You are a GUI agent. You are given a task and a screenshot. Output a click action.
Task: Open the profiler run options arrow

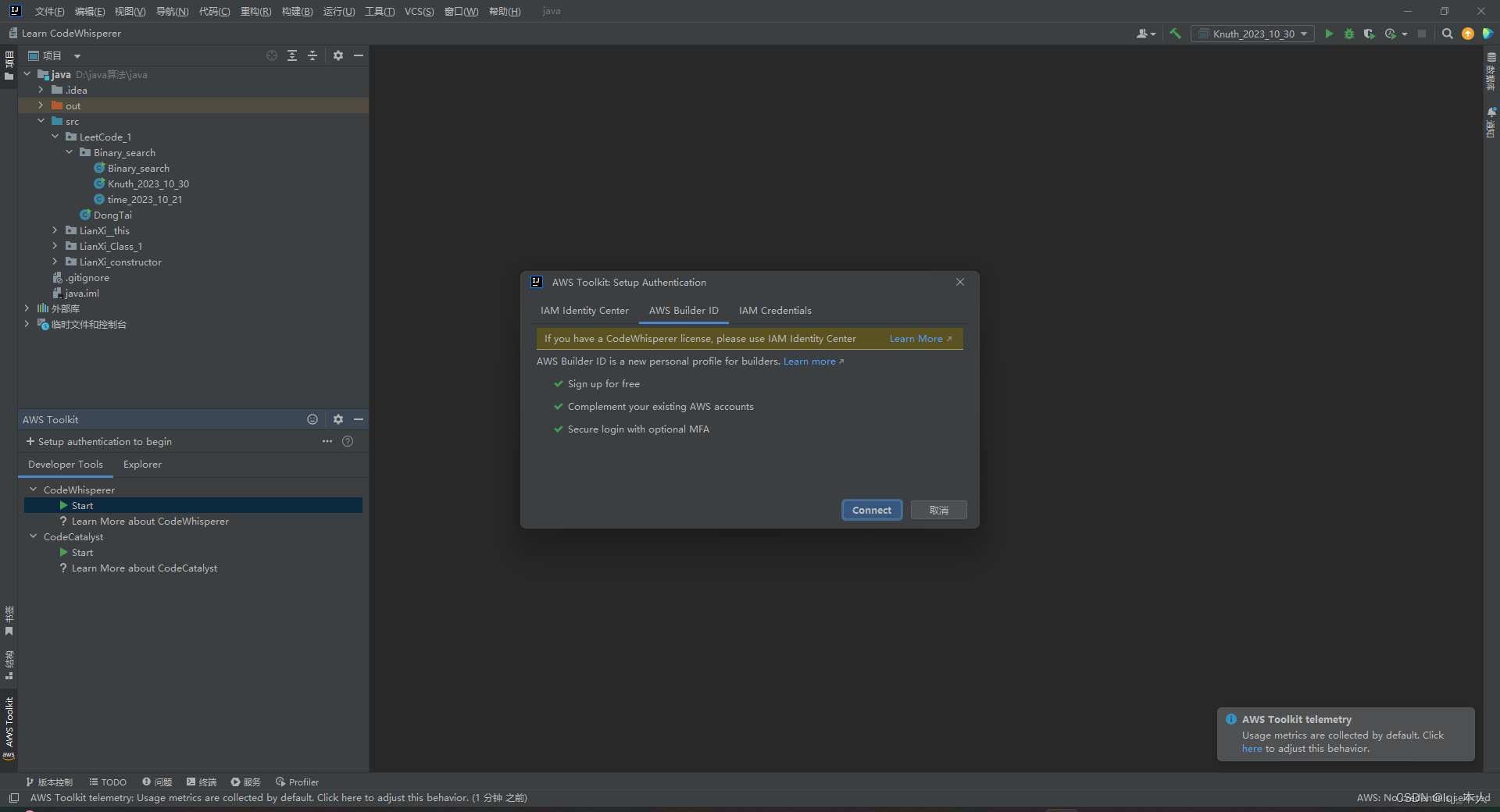pyautogui.click(x=1405, y=34)
